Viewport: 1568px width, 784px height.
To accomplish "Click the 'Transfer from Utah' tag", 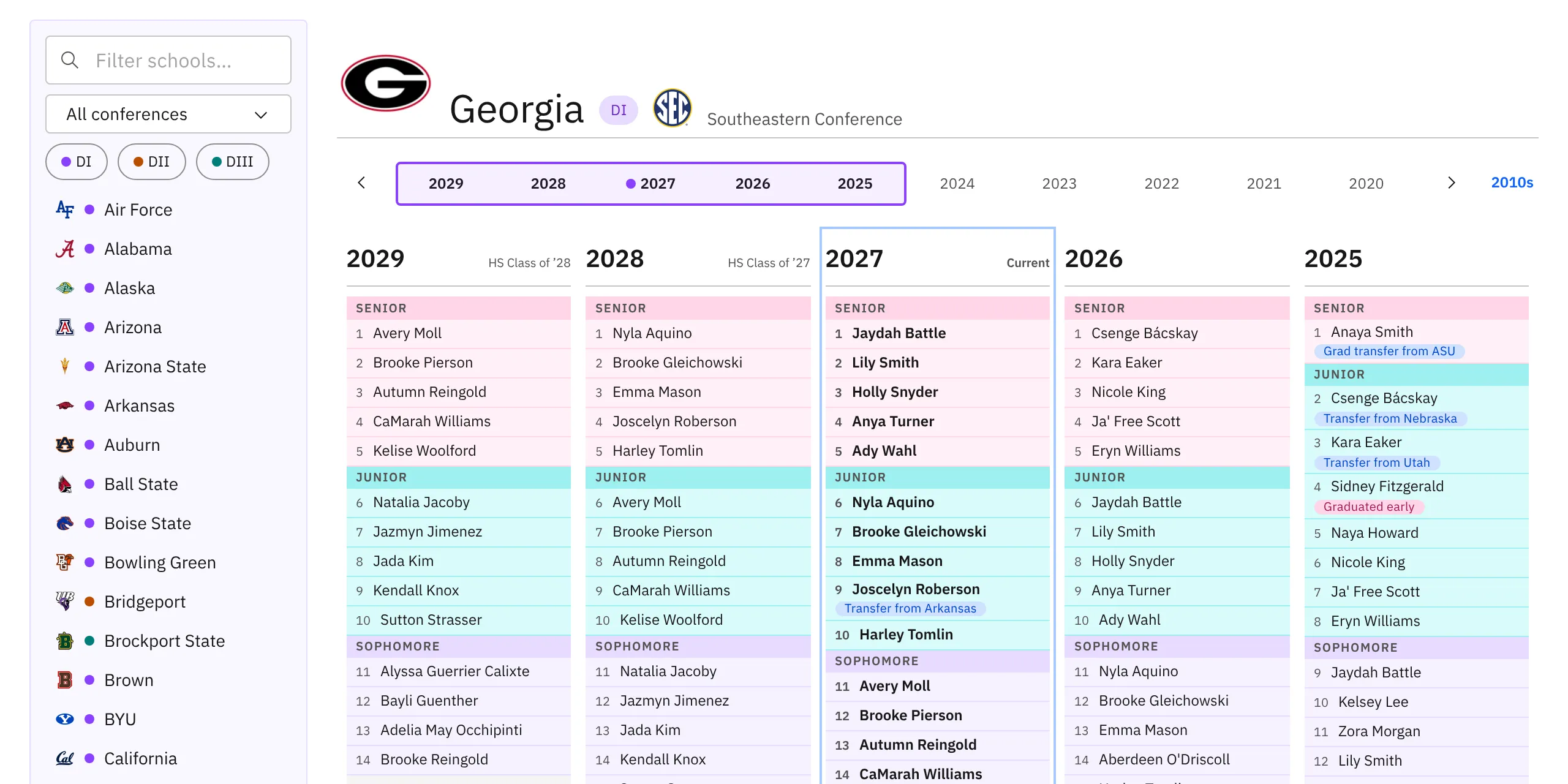I will pos(1377,462).
